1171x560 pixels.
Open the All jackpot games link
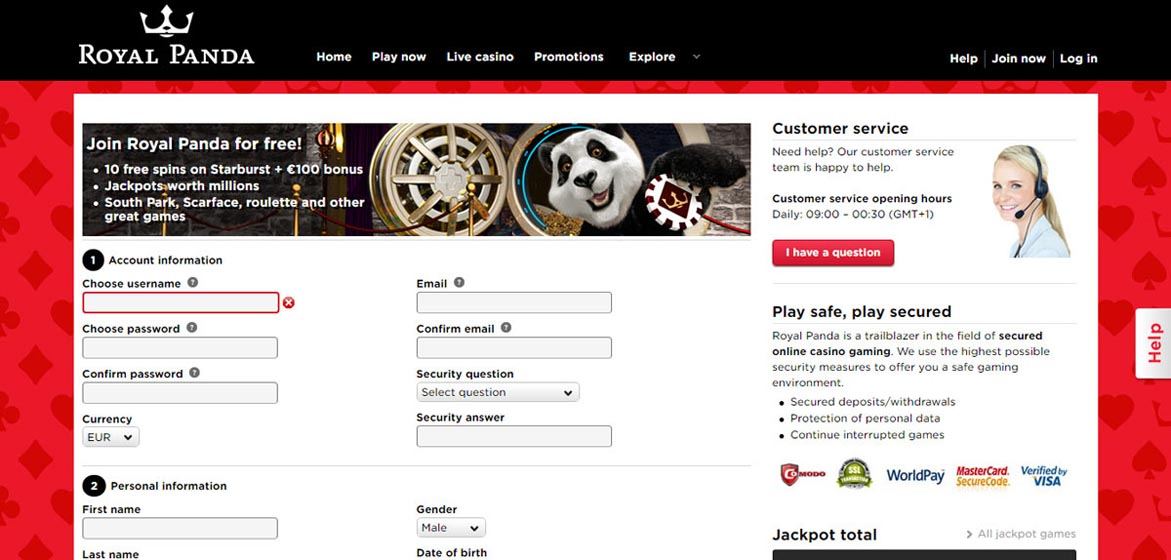pos(1021,534)
